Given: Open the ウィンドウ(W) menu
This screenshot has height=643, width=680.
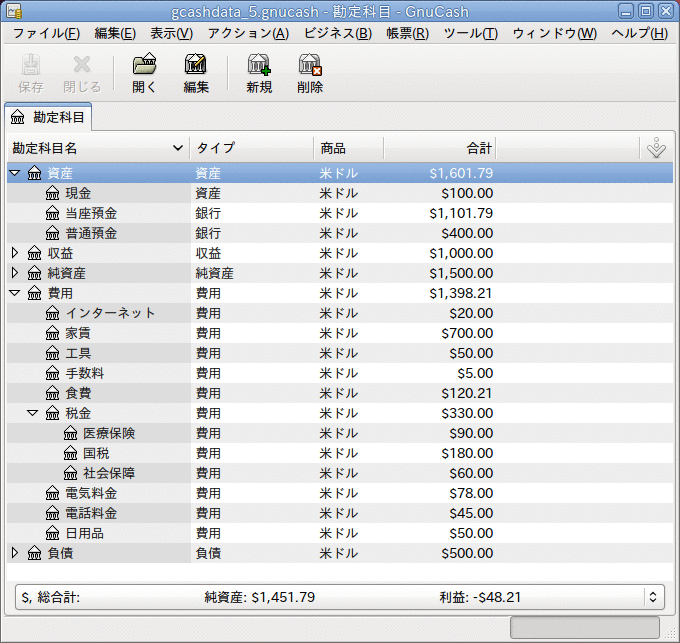Looking at the screenshot, I should coord(554,33).
